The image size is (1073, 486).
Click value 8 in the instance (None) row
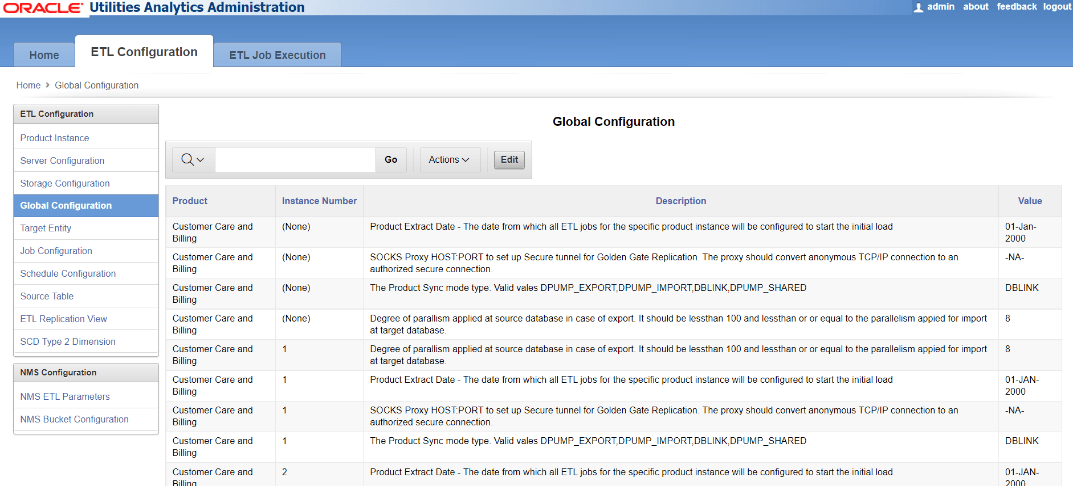(x=1008, y=319)
